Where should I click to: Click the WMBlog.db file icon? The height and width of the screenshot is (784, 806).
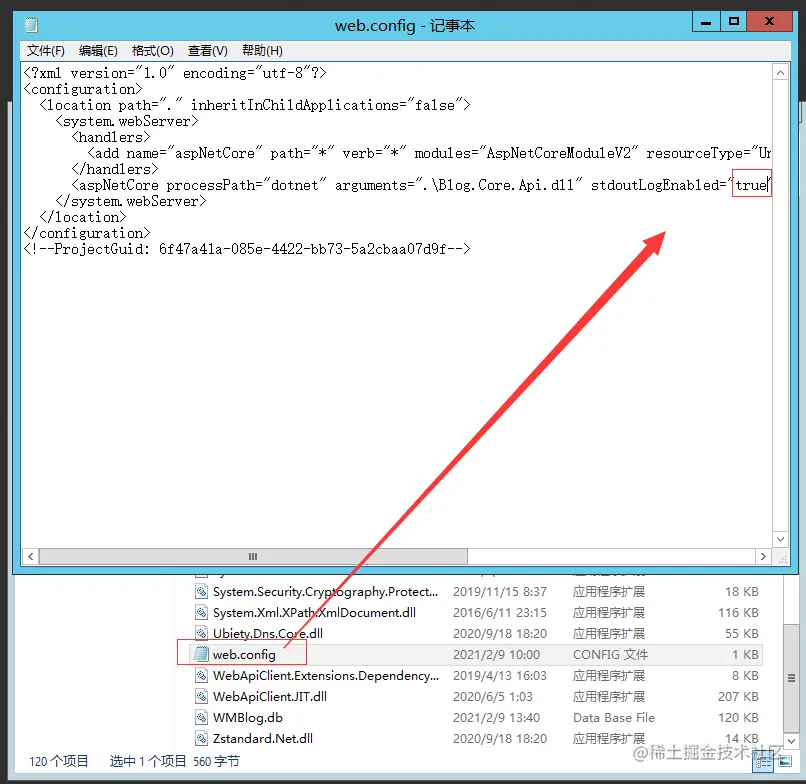(202, 718)
